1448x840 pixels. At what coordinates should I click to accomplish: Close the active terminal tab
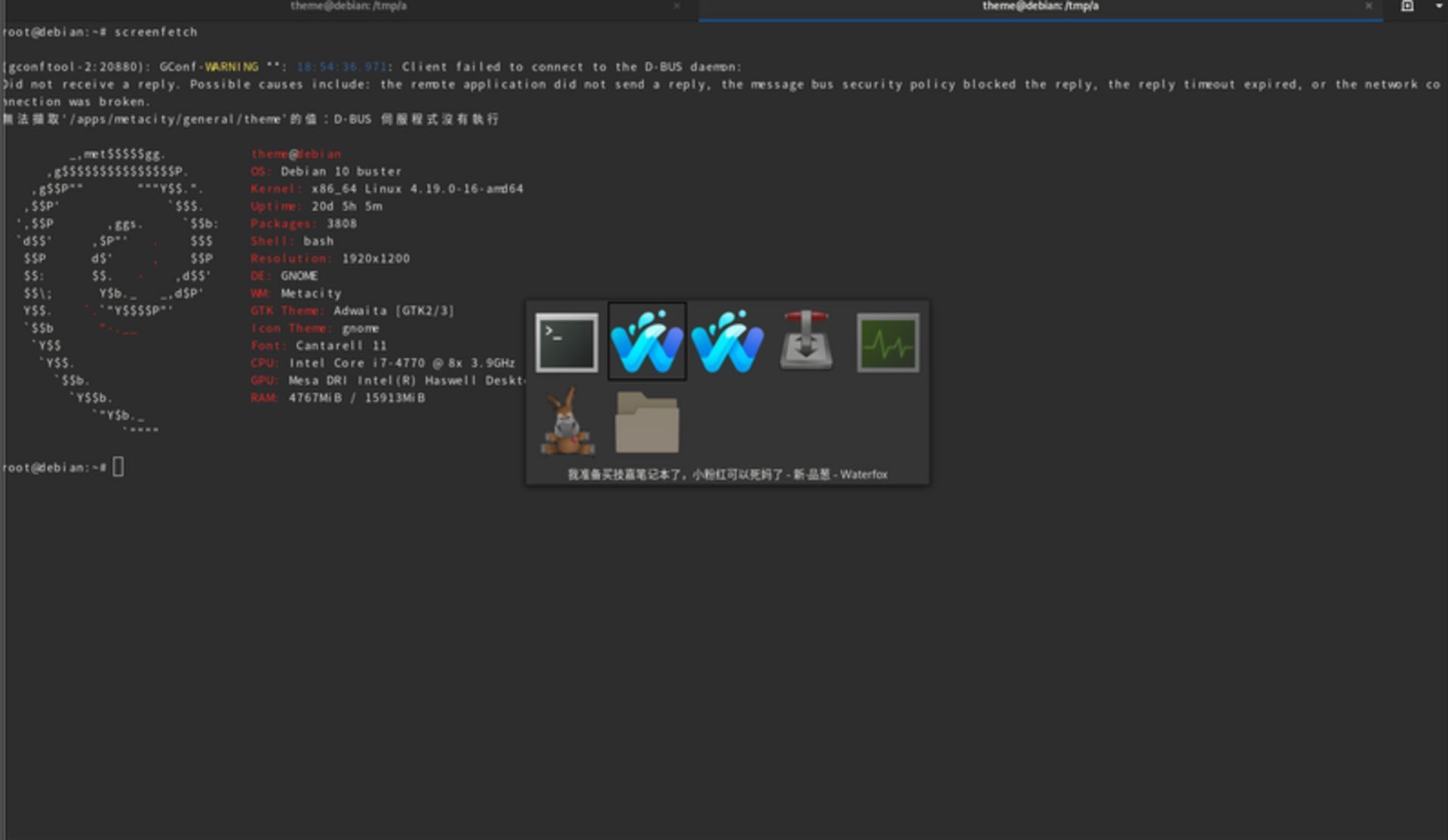click(x=1368, y=6)
